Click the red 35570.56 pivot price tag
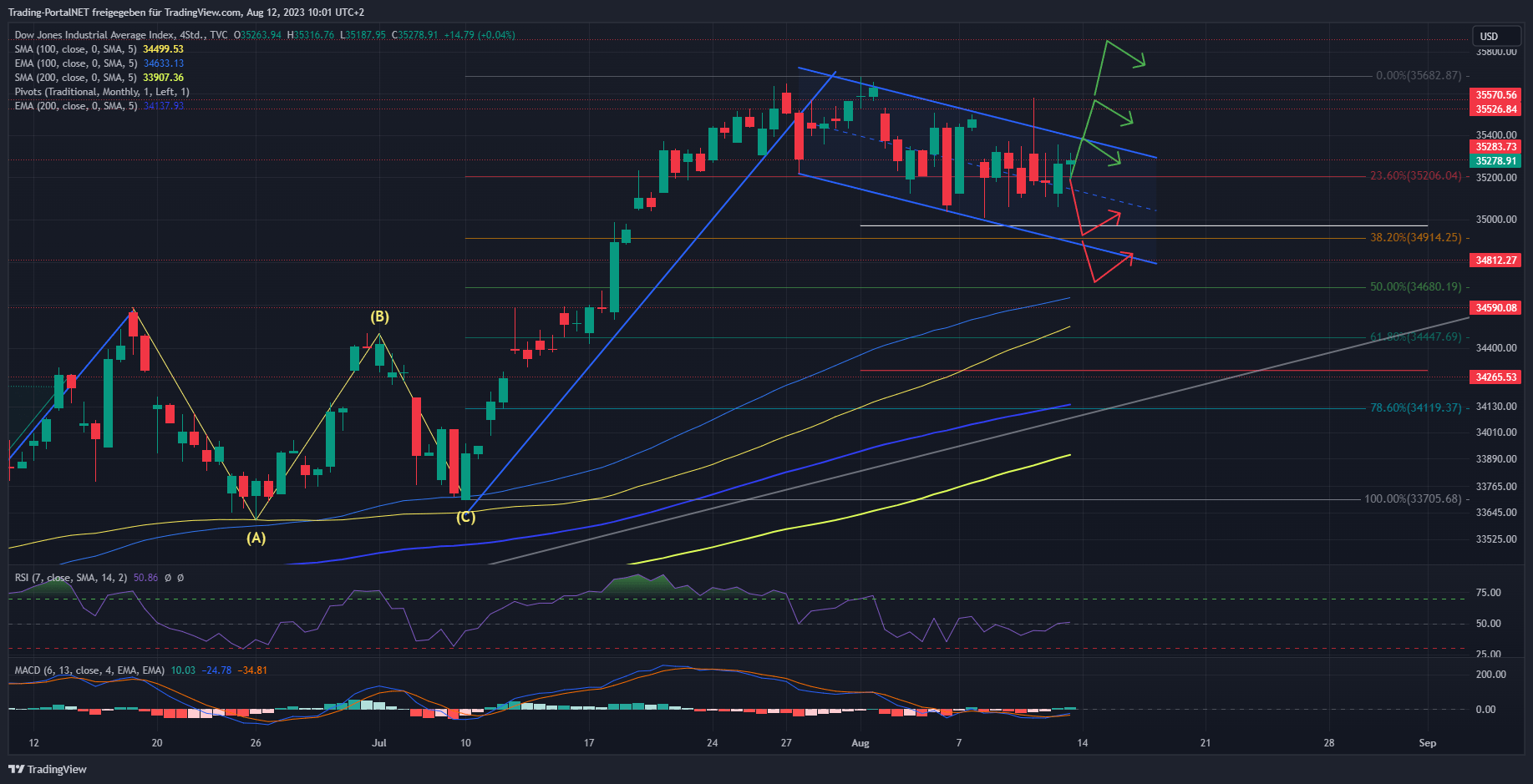 tap(1495, 95)
